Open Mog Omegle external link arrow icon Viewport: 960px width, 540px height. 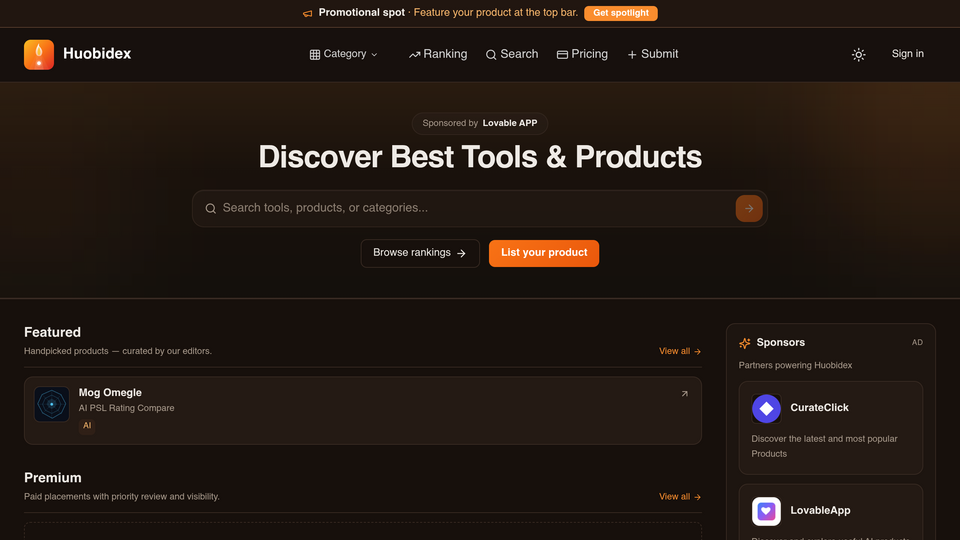684,394
